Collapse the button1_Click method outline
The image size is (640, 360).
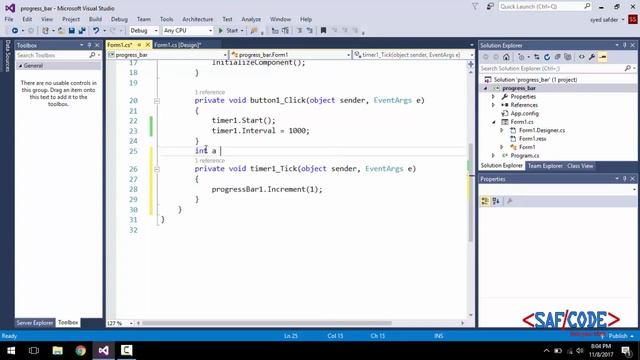(157, 101)
